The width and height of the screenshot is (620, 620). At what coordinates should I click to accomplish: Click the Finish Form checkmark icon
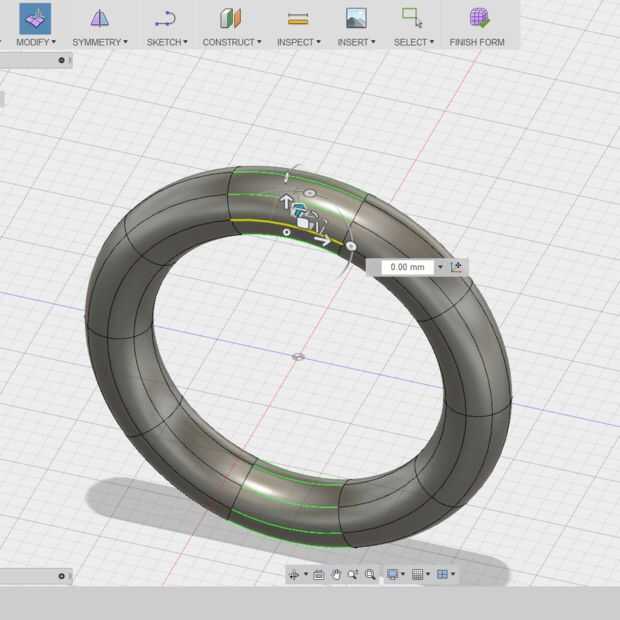479,18
